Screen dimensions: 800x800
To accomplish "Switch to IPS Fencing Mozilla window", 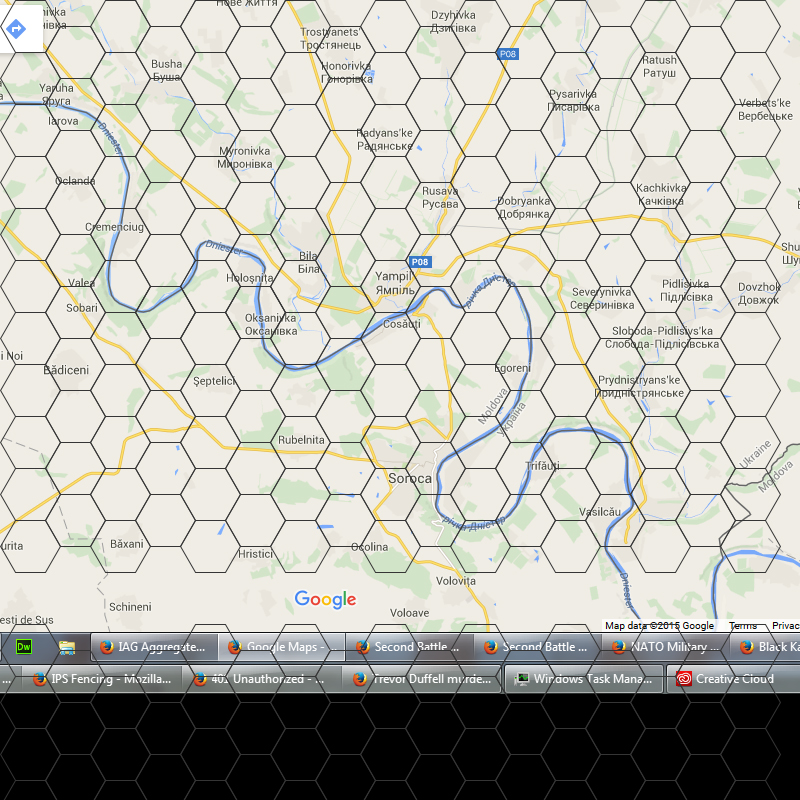I will pos(102,679).
